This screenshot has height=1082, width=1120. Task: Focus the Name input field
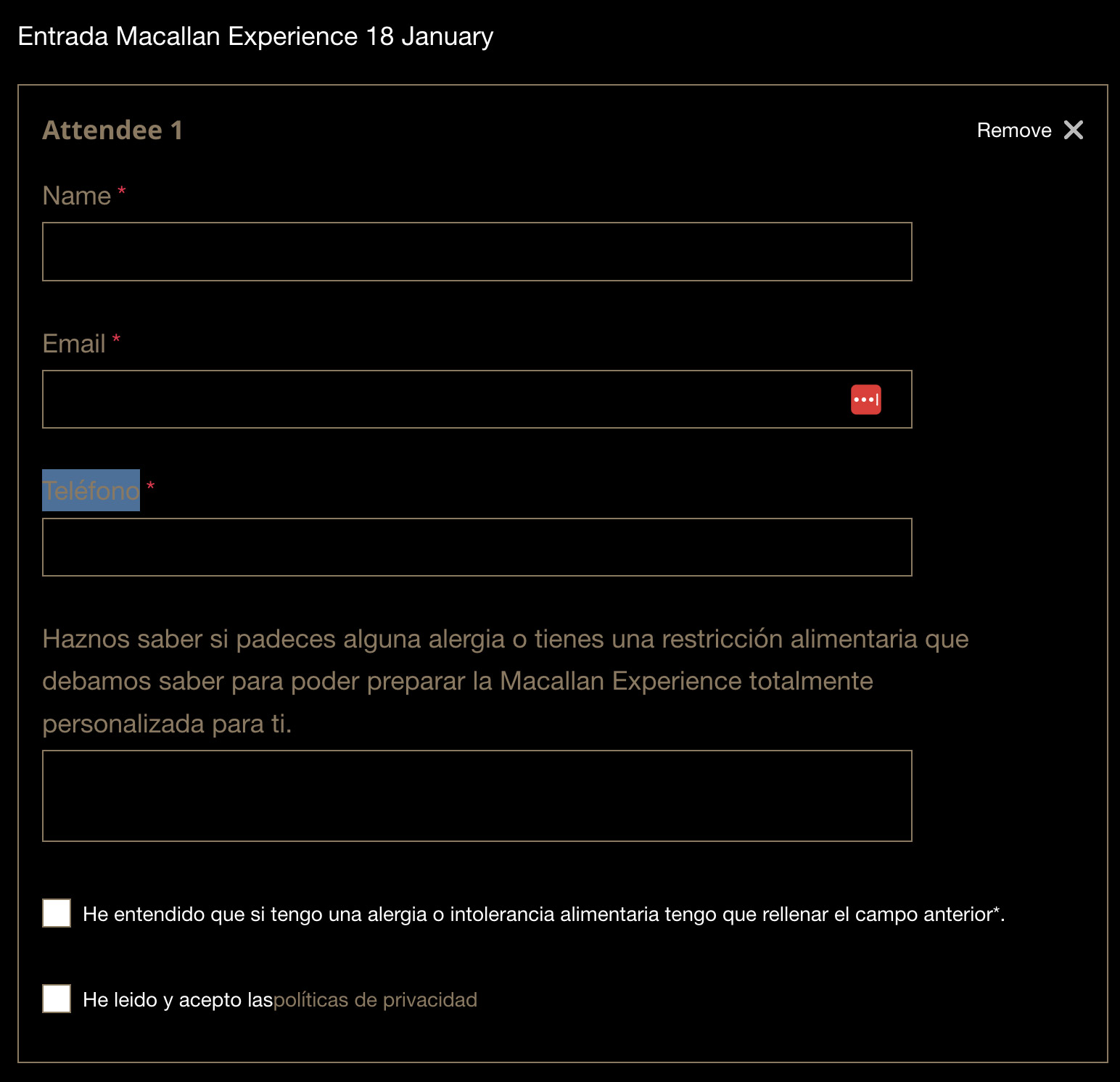[x=477, y=252]
